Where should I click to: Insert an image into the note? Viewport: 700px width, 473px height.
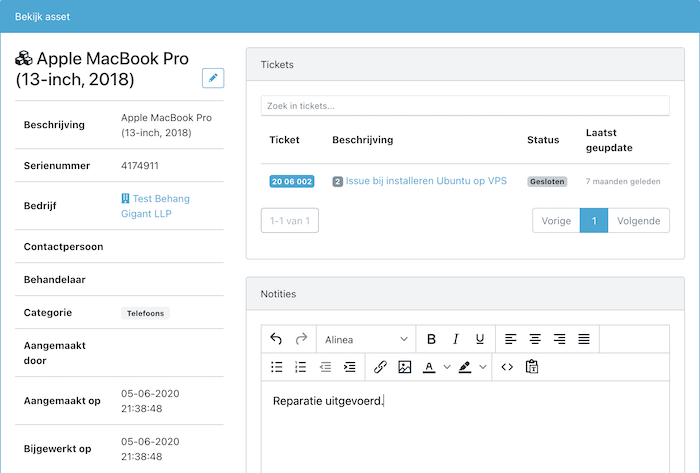(x=404, y=367)
